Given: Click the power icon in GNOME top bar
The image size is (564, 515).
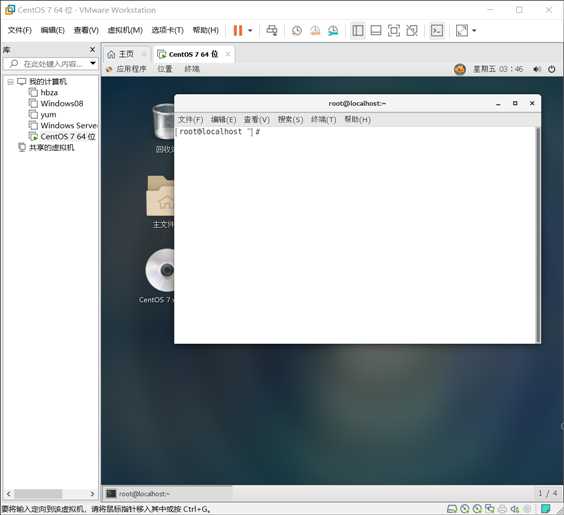Looking at the screenshot, I should 552,69.
